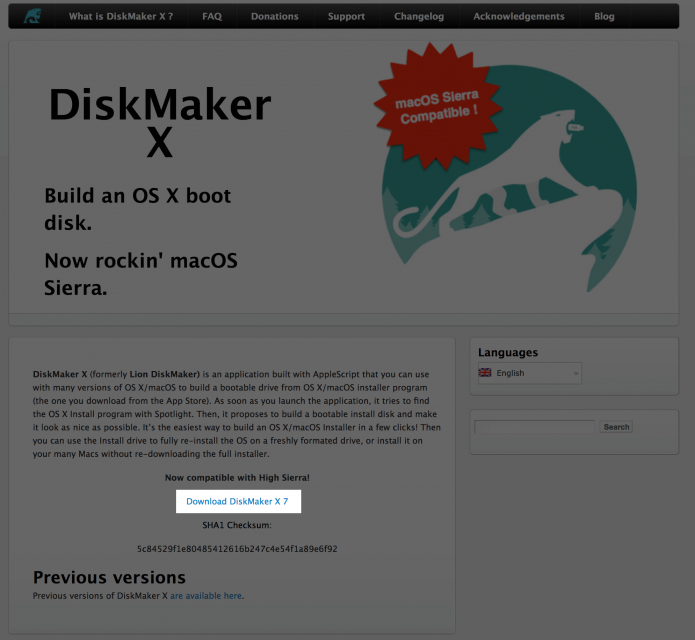Expand the English language dropdown

click(x=530, y=373)
